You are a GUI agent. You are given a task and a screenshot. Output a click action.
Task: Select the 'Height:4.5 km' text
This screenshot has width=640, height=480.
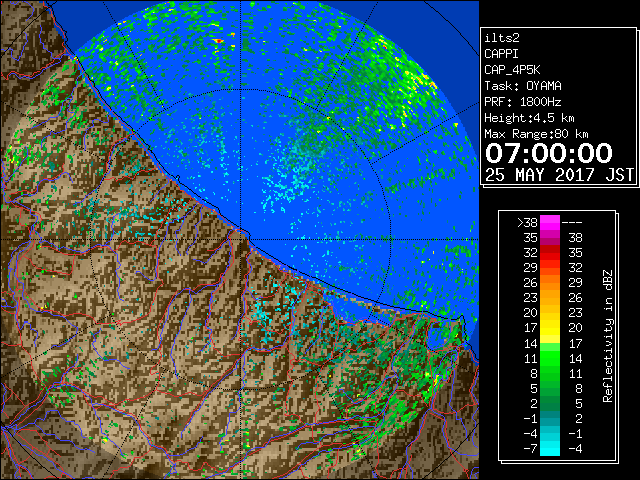(529, 118)
